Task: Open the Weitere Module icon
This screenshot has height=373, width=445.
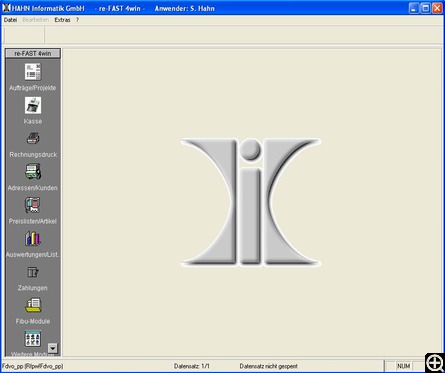Action: 33,339
